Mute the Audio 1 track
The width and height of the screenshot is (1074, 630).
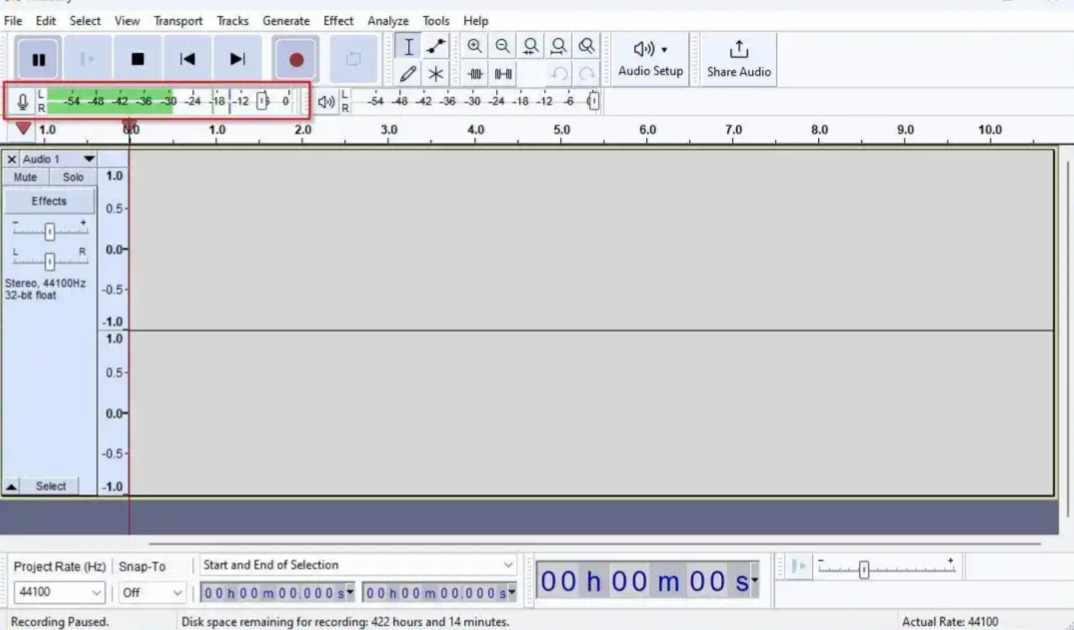[25, 177]
